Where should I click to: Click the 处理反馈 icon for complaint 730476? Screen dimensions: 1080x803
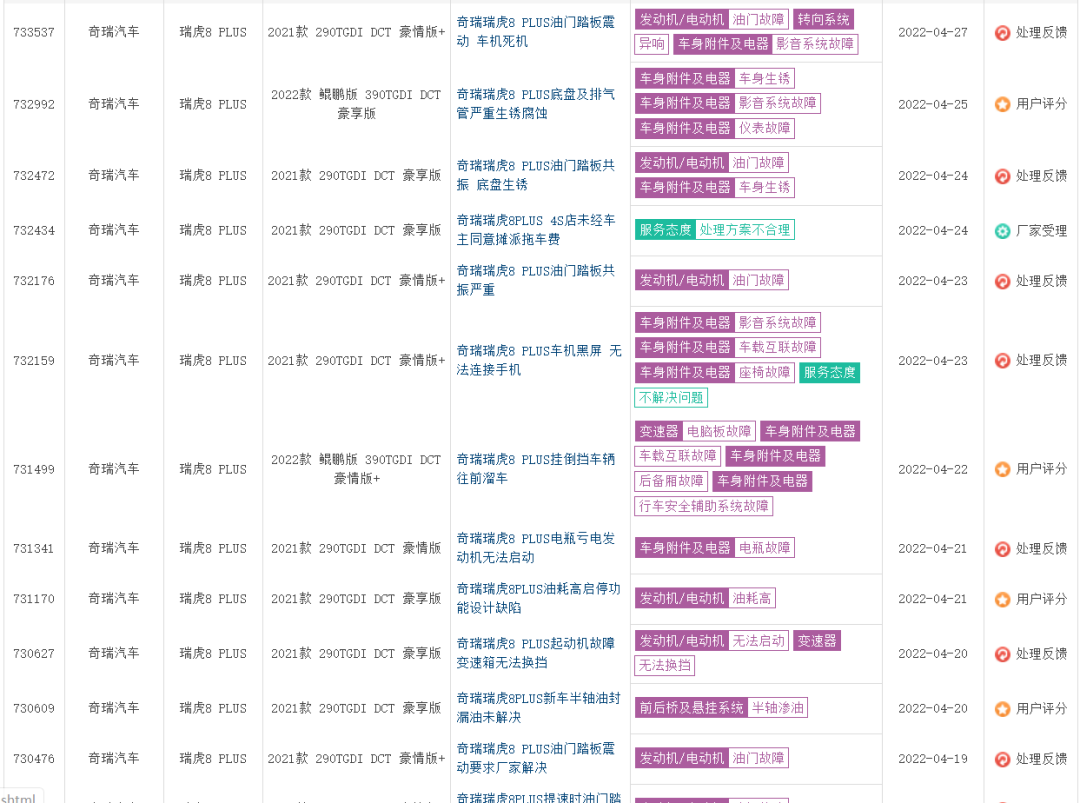(x=1002, y=759)
